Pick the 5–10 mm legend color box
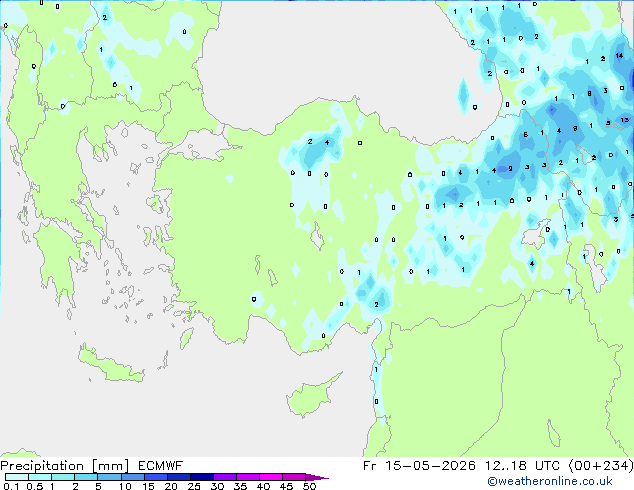Viewport: 634px width, 490px height. 109,477
